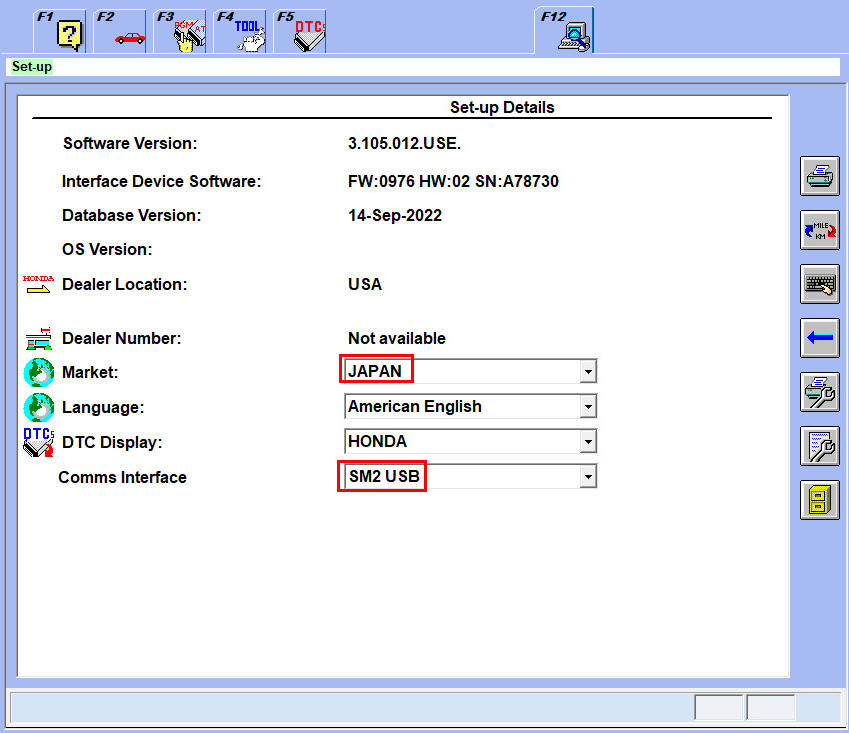Click the USA dealer location value
Screen dimensions: 849x733
[364, 284]
